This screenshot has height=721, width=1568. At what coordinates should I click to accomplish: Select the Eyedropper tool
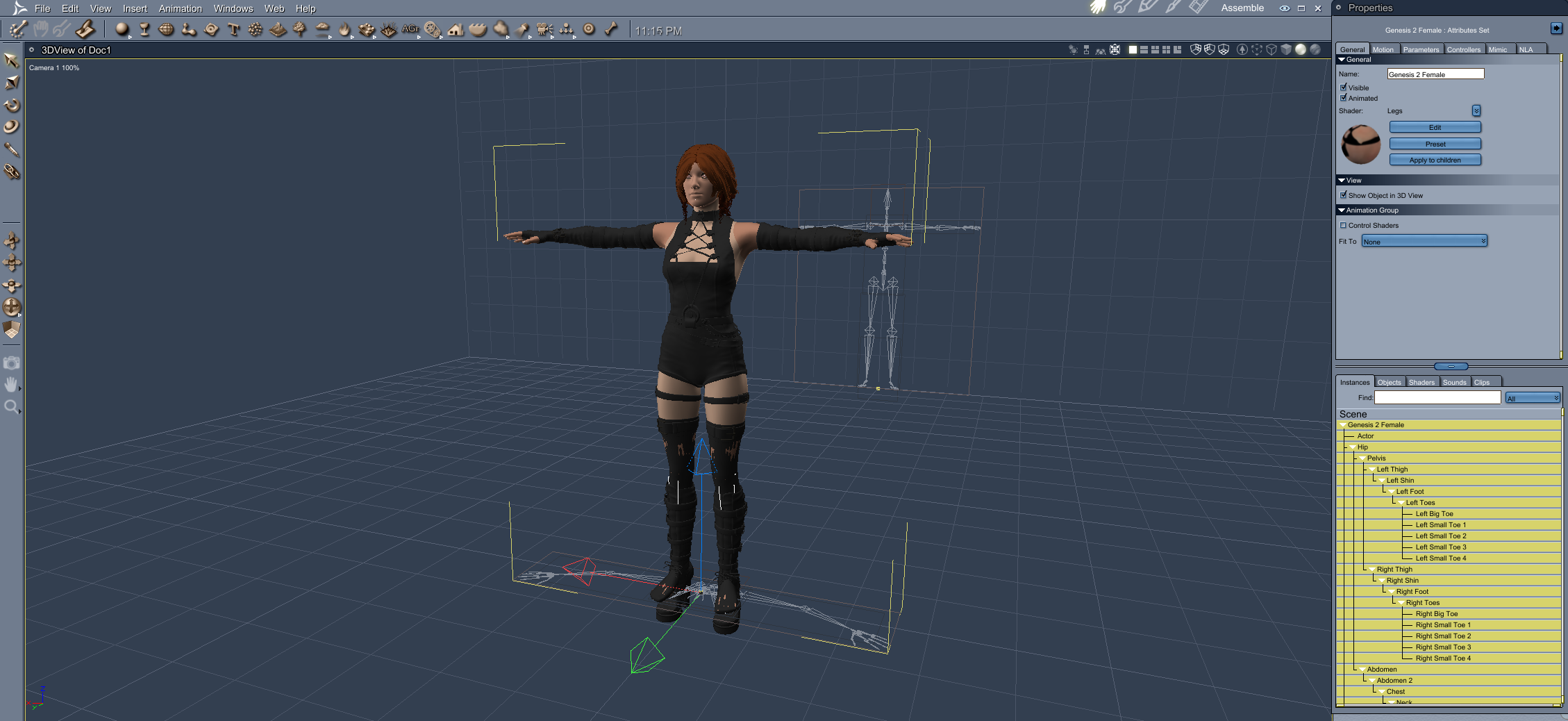[11, 149]
